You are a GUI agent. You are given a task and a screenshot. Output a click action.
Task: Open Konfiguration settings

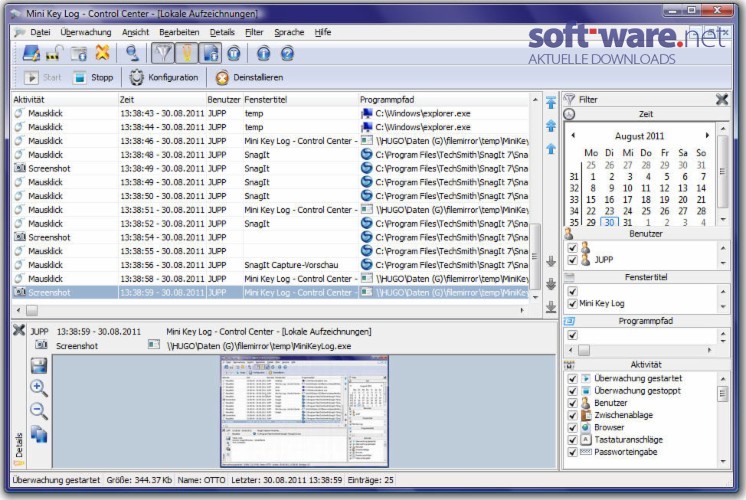[164, 77]
